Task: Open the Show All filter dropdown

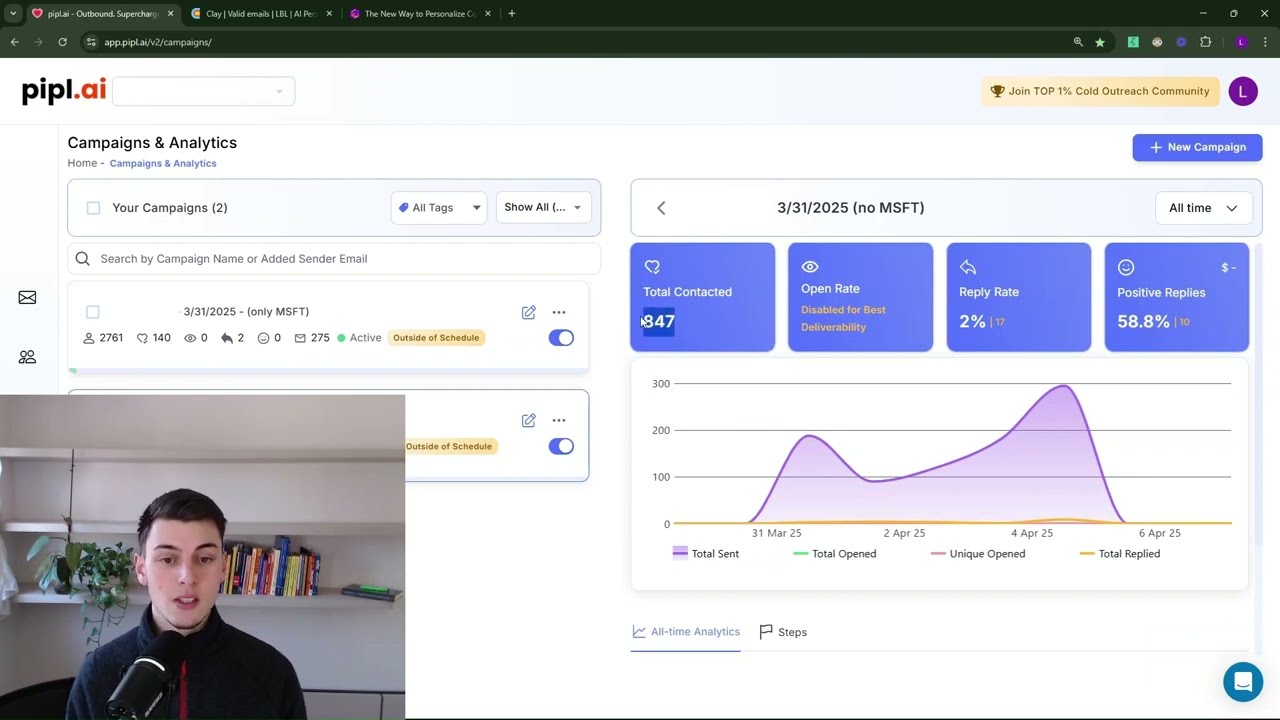Action: point(543,208)
